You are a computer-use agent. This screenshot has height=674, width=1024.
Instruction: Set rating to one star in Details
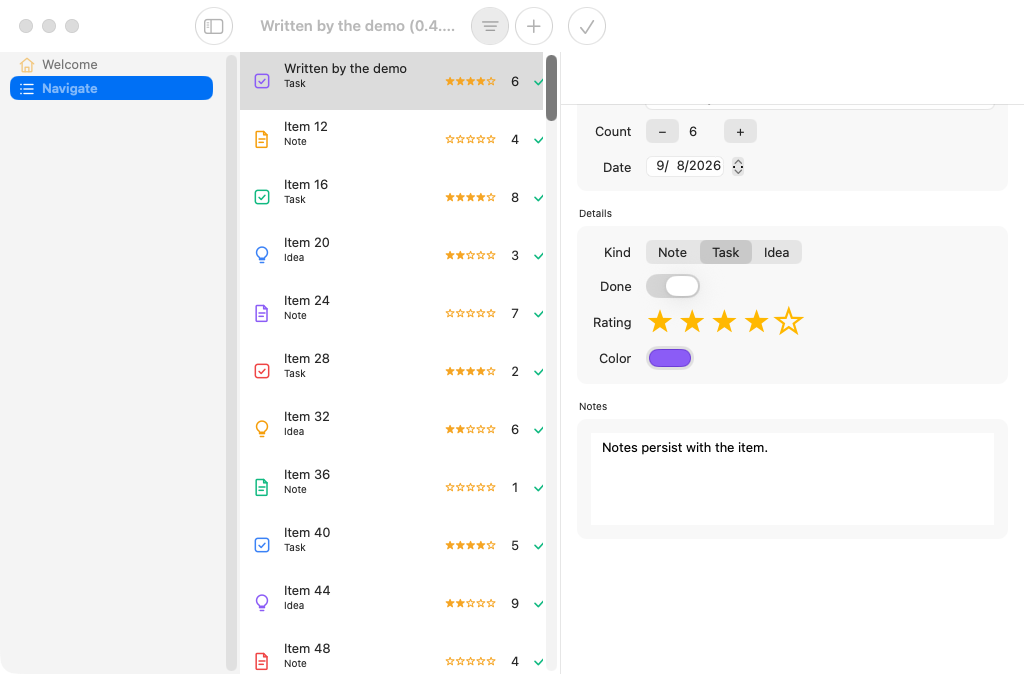tap(660, 321)
